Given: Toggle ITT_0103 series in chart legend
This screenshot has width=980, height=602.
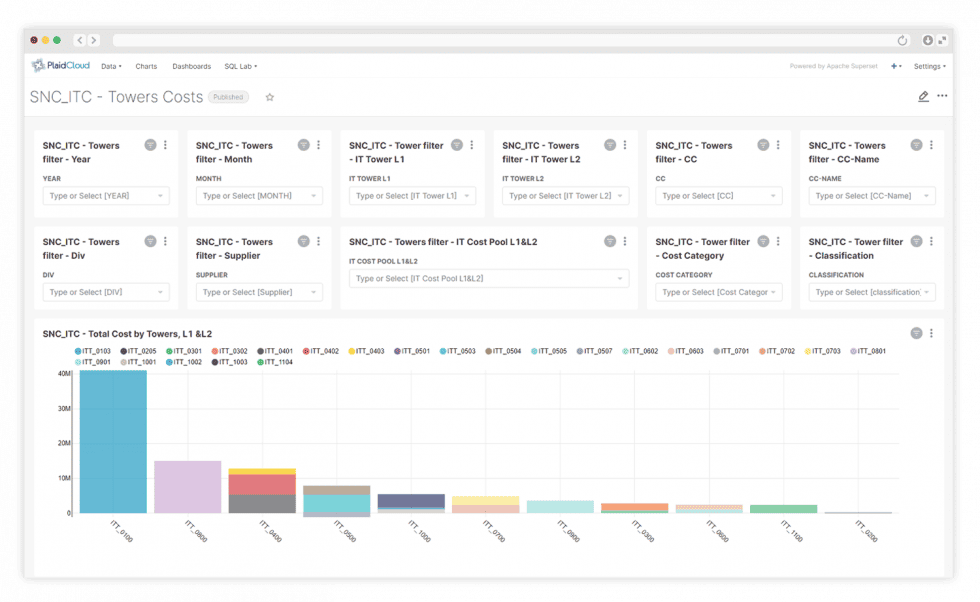Looking at the screenshot, I should pos(92,351).
